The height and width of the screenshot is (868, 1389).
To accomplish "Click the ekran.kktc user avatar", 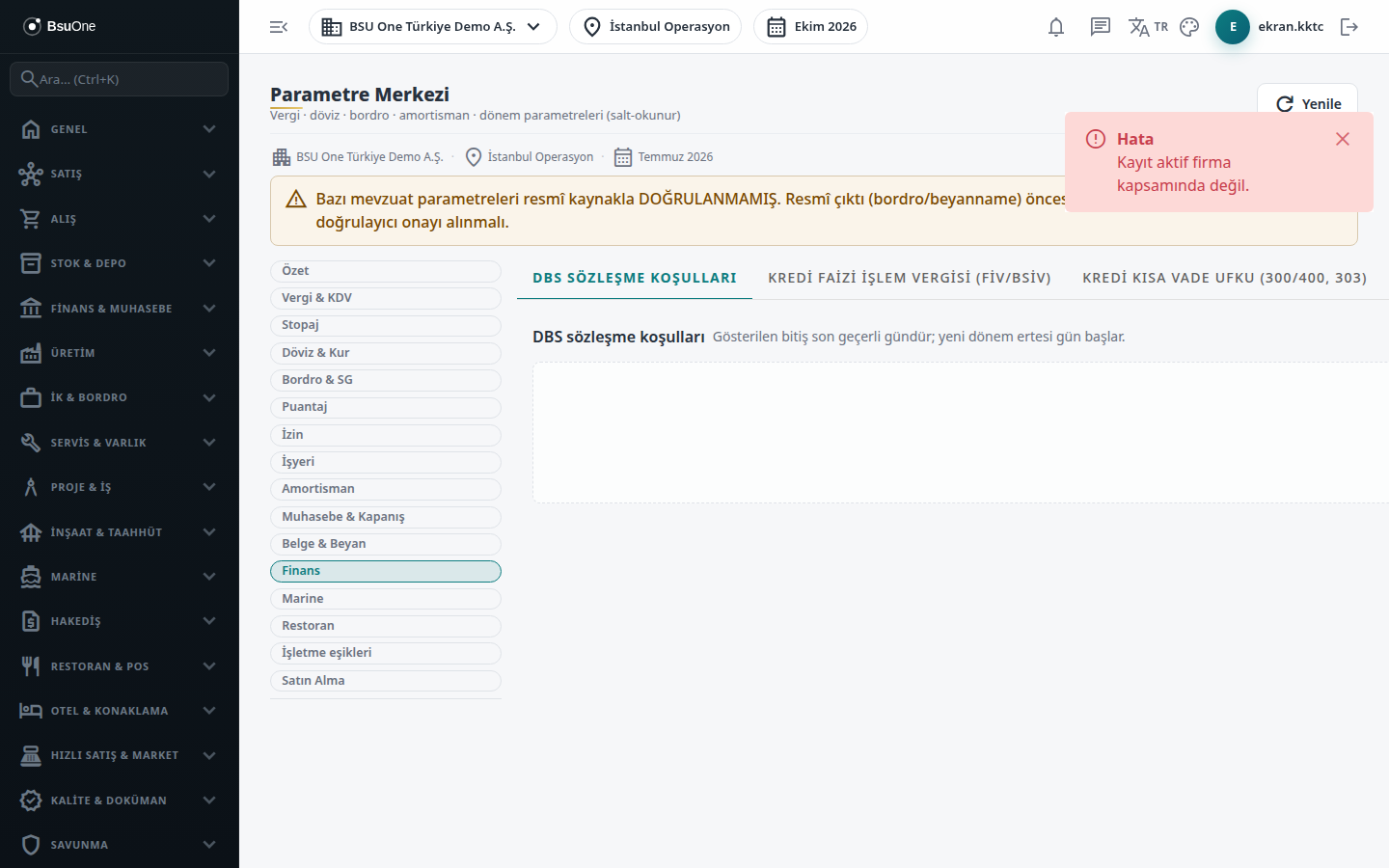I will click(1233, 27).
